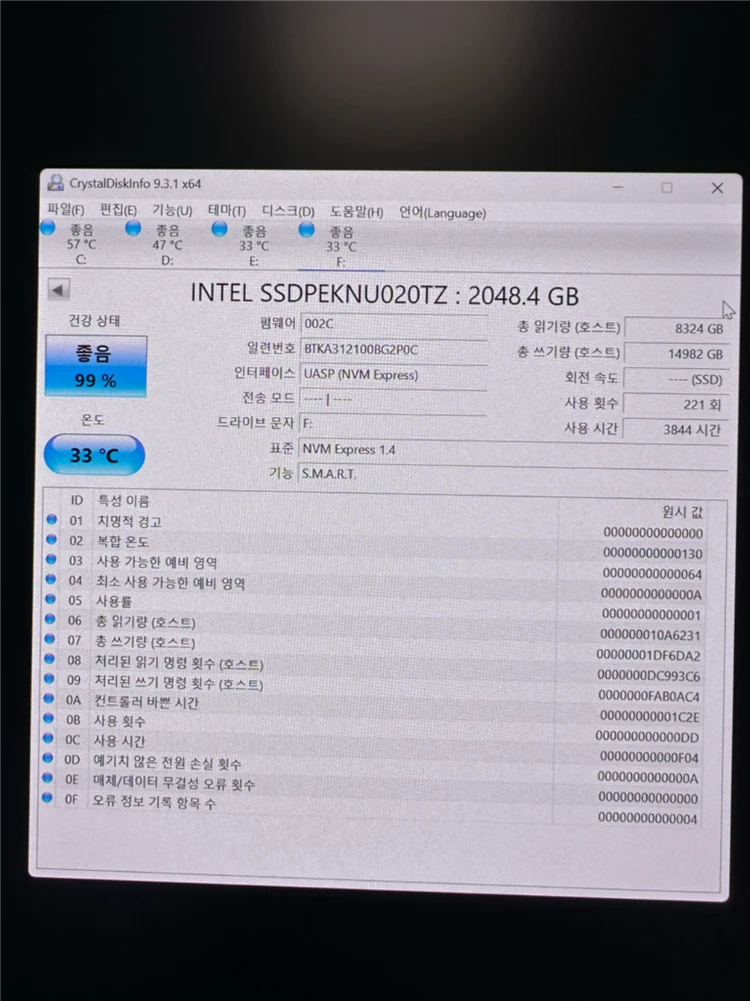Open the 편집(E) menu

click(118, 210)
